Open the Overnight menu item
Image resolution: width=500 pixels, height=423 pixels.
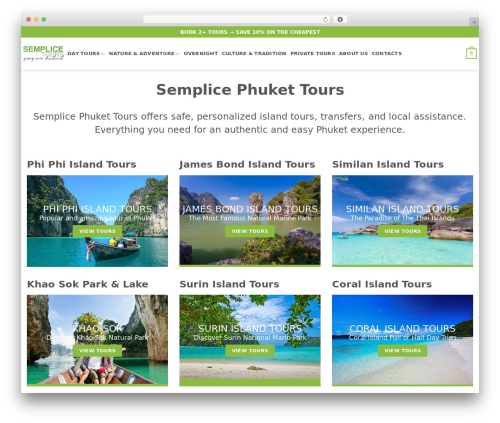click(201, 53)
